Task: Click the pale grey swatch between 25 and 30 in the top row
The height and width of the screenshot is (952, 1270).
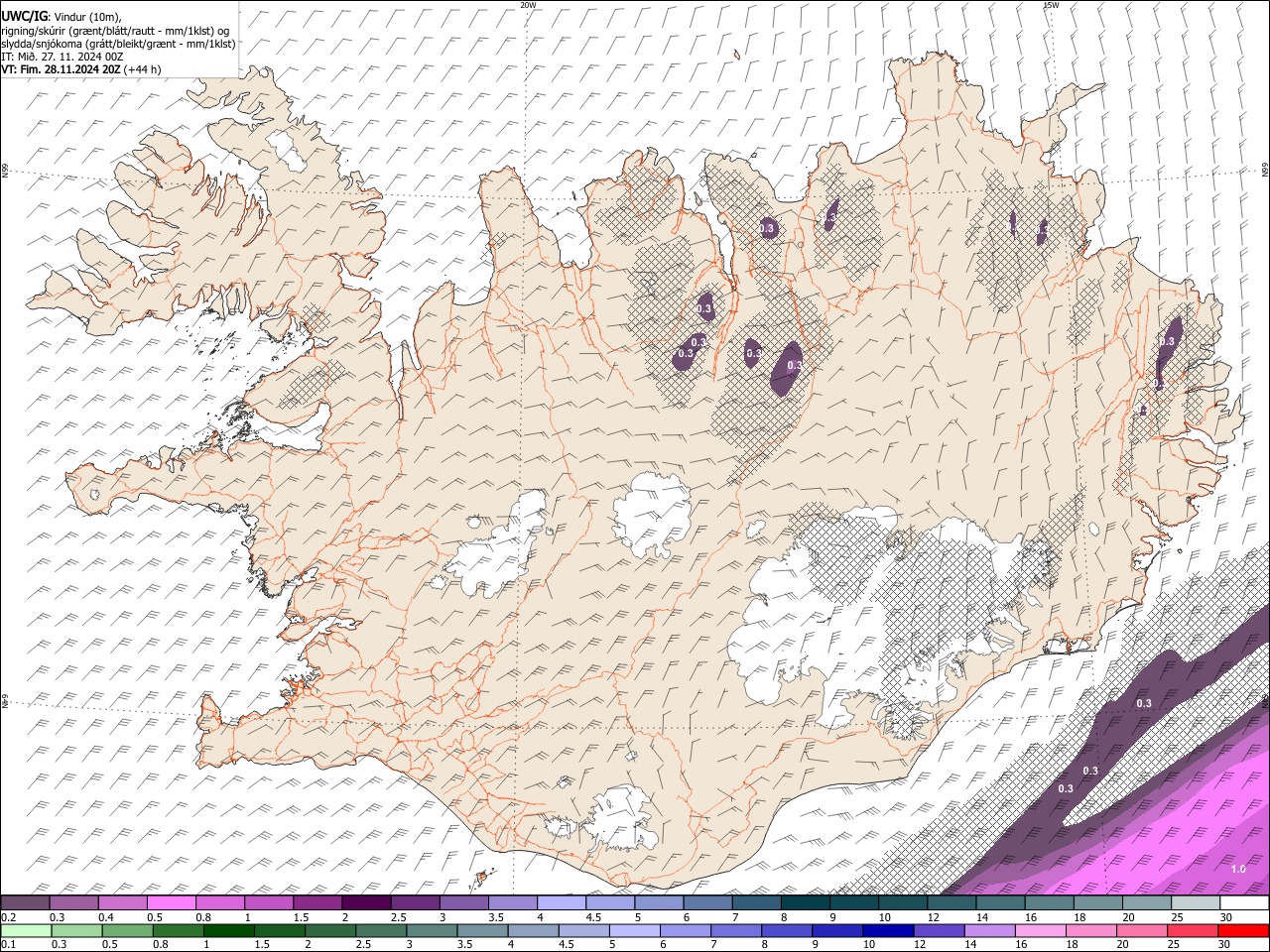Action: click(1195, 903)
